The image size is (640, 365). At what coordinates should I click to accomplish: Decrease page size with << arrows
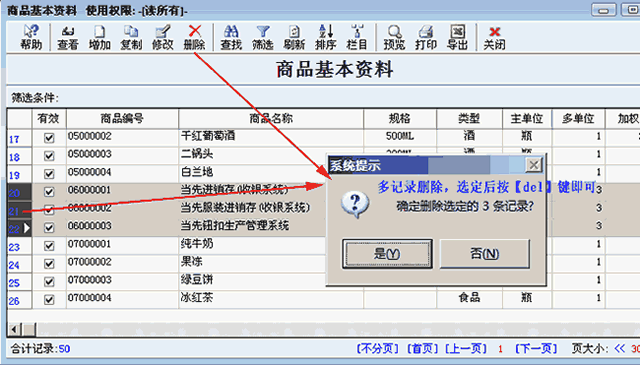pyautogui.click(x=620, y=348)
